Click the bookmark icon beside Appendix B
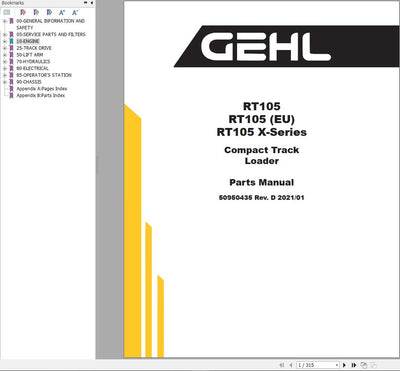The width and height of the screenshot is (400, 371). [x=11, y=95]
